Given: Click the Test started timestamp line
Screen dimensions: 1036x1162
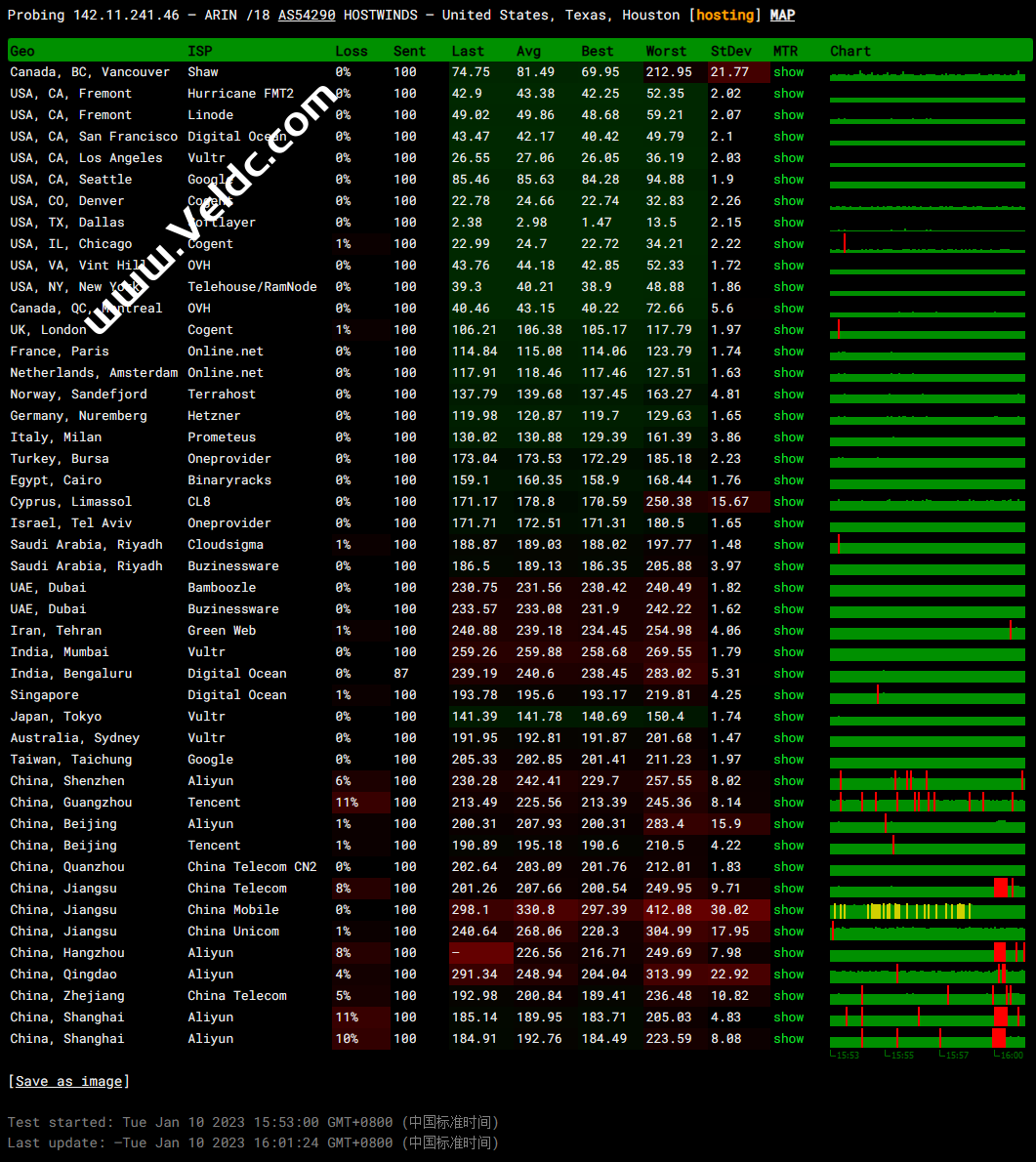Looking at the screenshot, I should 253,1122.
